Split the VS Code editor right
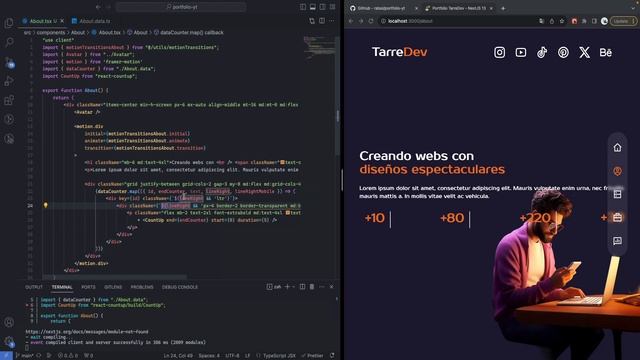 point(322,21)
